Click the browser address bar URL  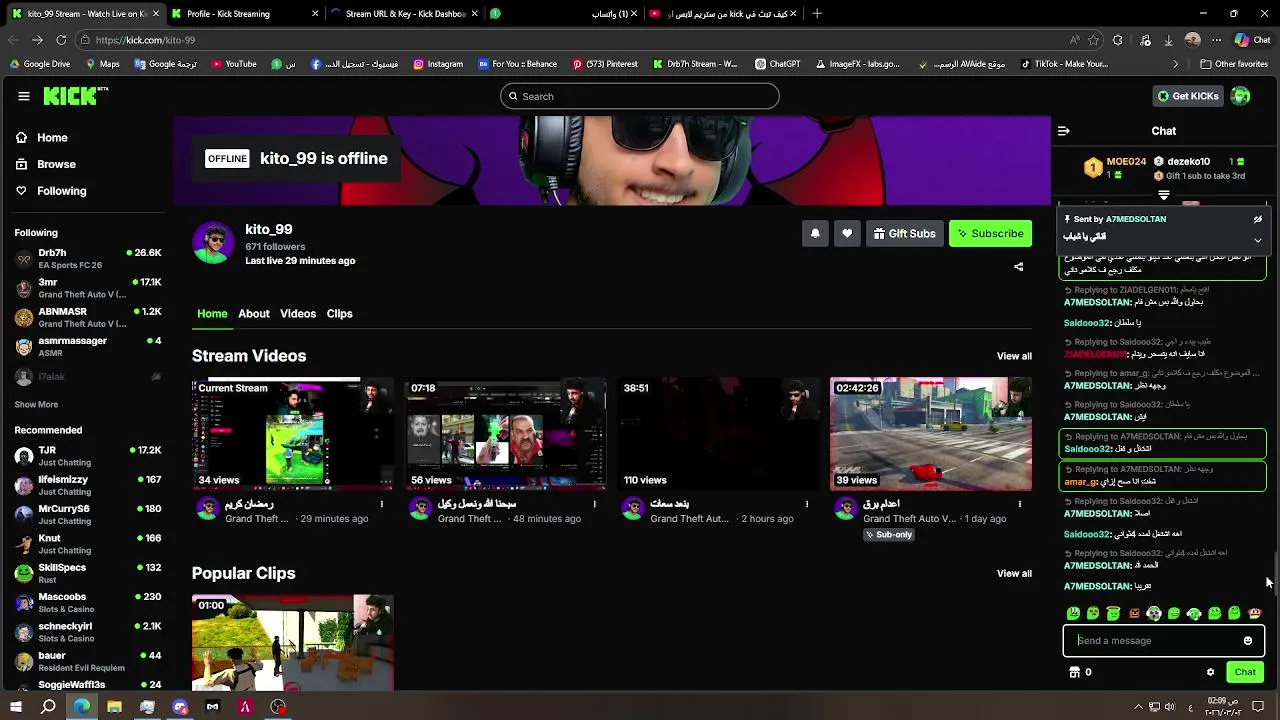[x=145, y=40]
